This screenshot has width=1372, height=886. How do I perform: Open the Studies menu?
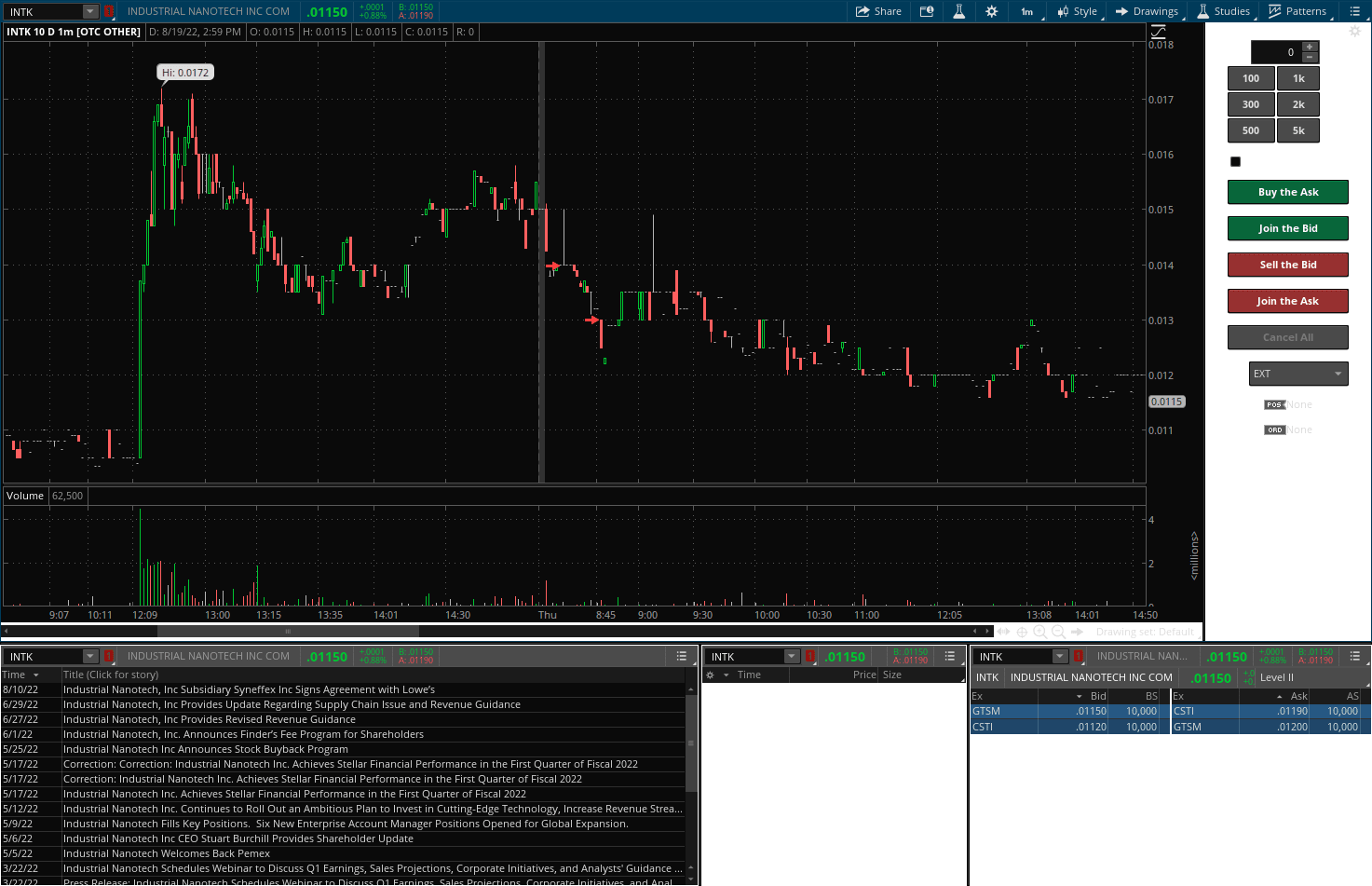(x=1223, y=11)
